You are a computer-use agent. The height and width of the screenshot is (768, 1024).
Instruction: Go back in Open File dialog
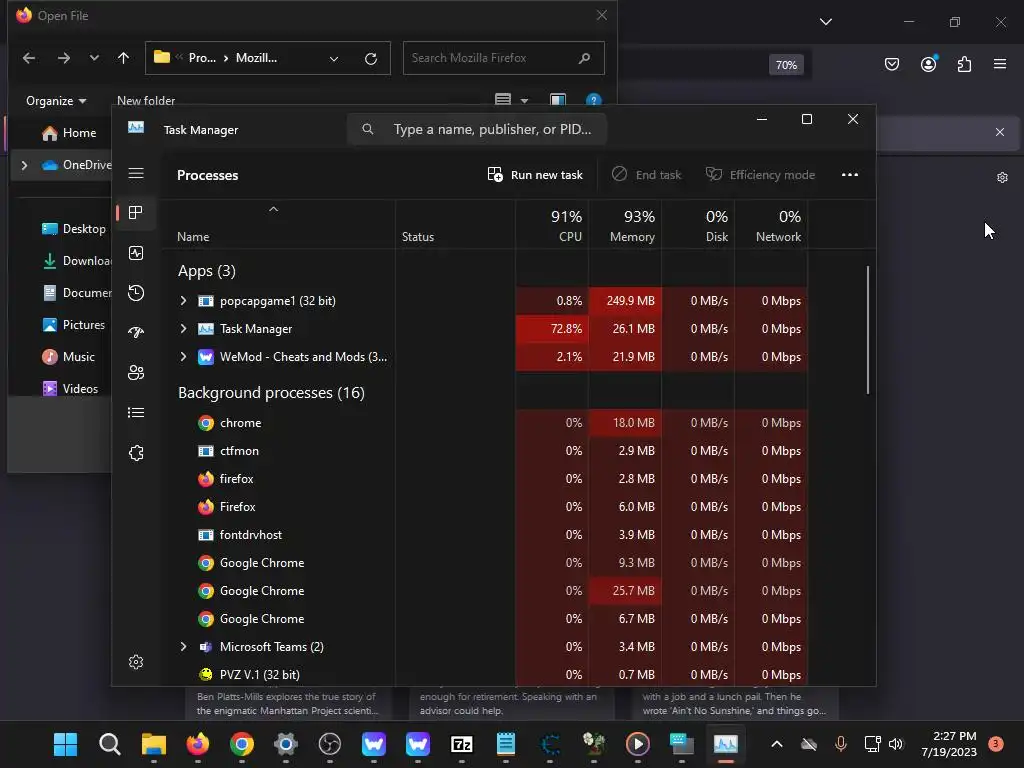coord(29,58)
